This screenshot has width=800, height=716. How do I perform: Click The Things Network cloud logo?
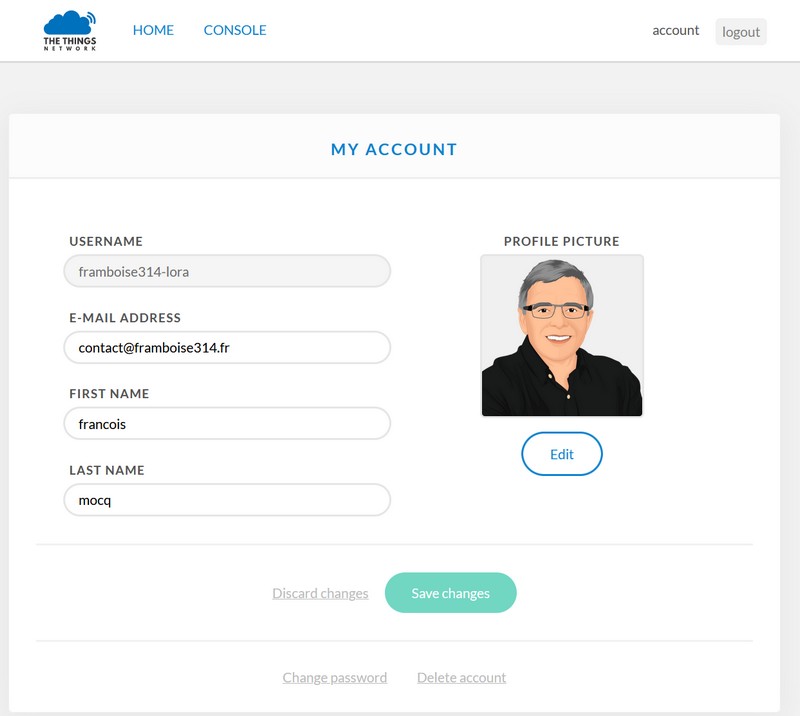pyautogui.click(x=70, y=30)
